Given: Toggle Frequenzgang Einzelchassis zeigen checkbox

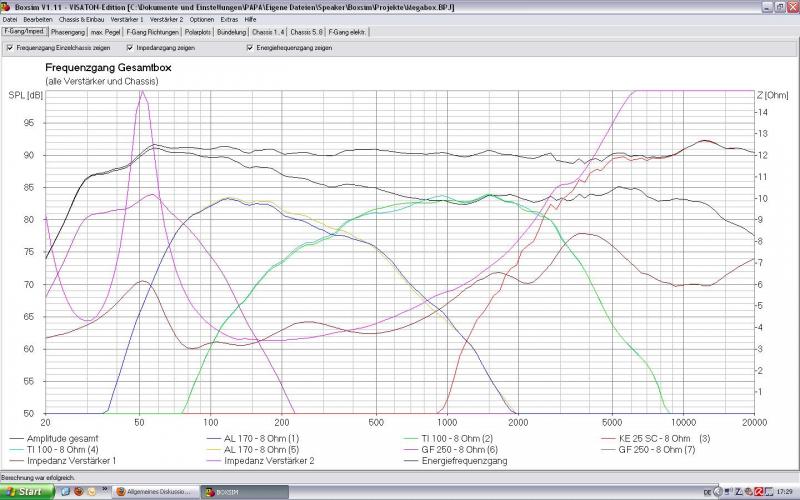Looking at the screenshot, I should point(9,47).
